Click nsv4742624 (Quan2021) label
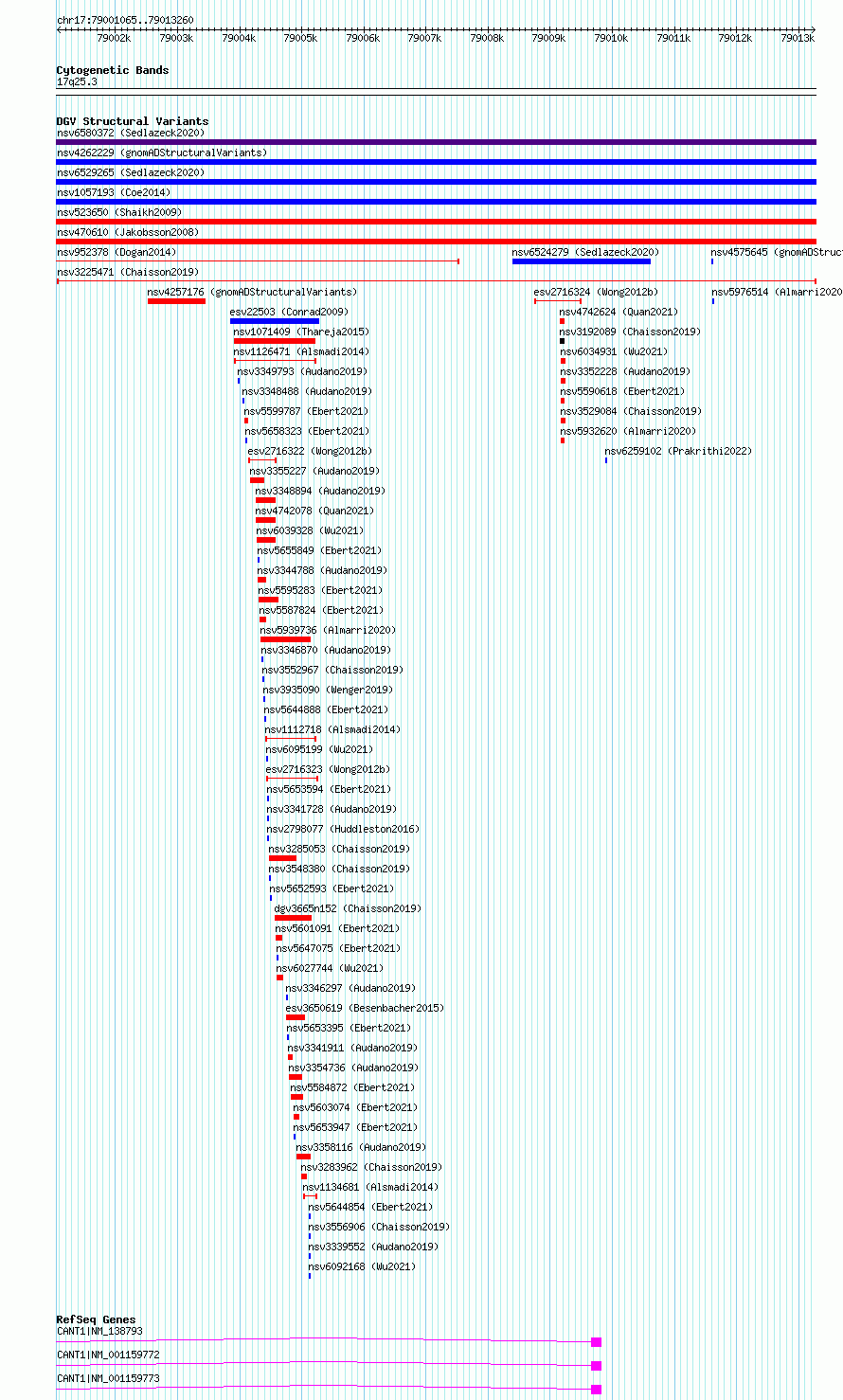843x1400 pixels. click(619, 312)
